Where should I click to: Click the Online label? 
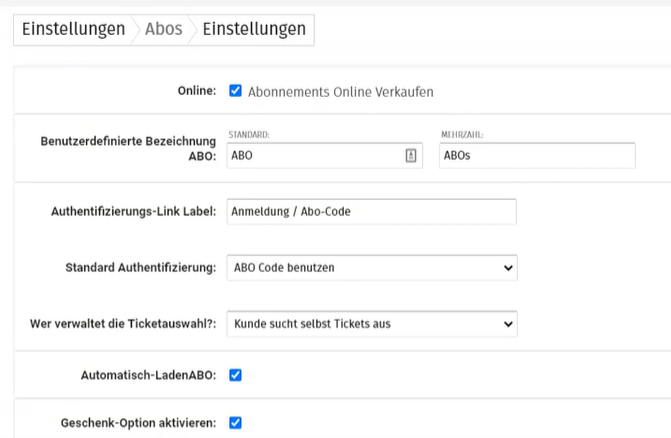[197, 91]
